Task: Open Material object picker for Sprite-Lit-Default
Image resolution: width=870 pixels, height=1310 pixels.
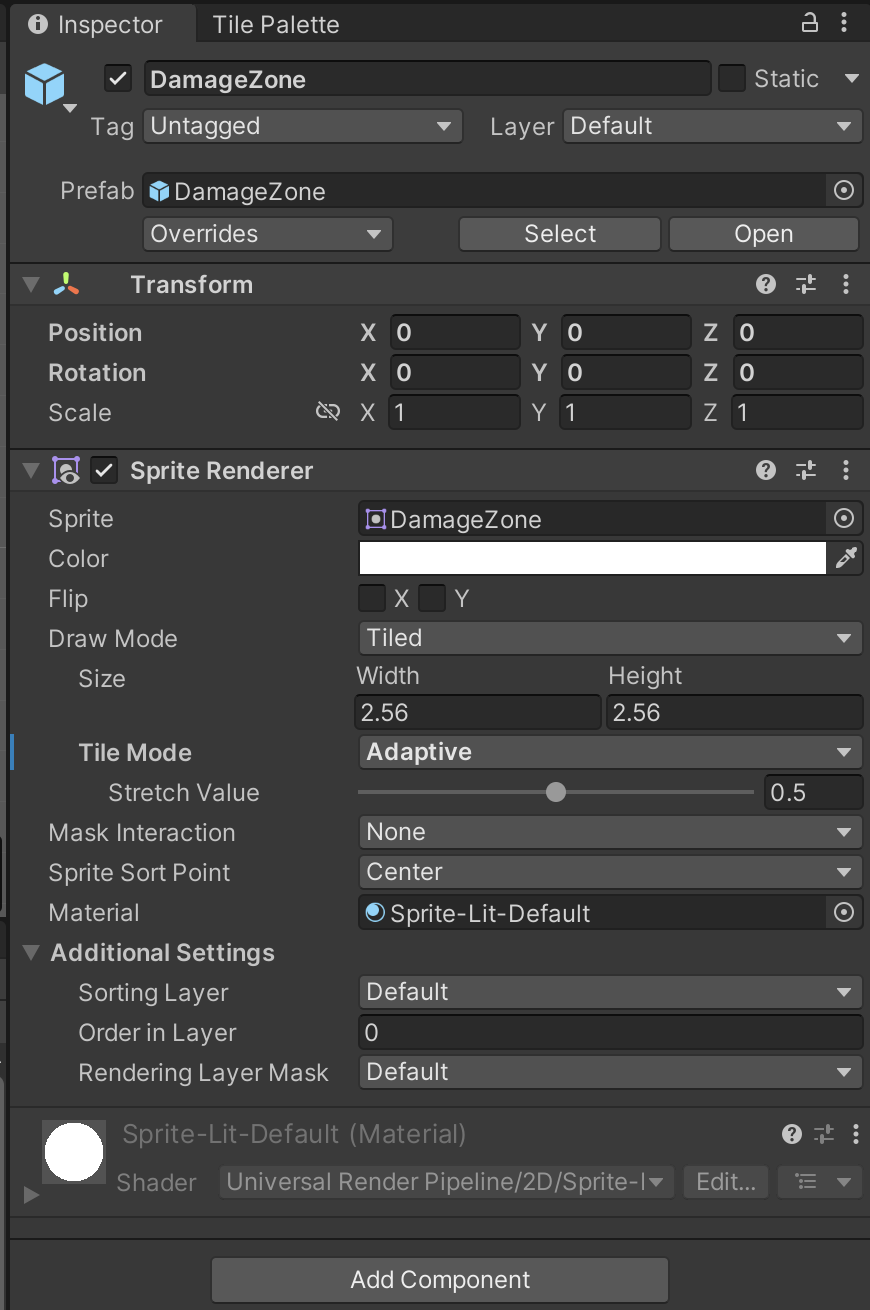Action: coord(844,912)
